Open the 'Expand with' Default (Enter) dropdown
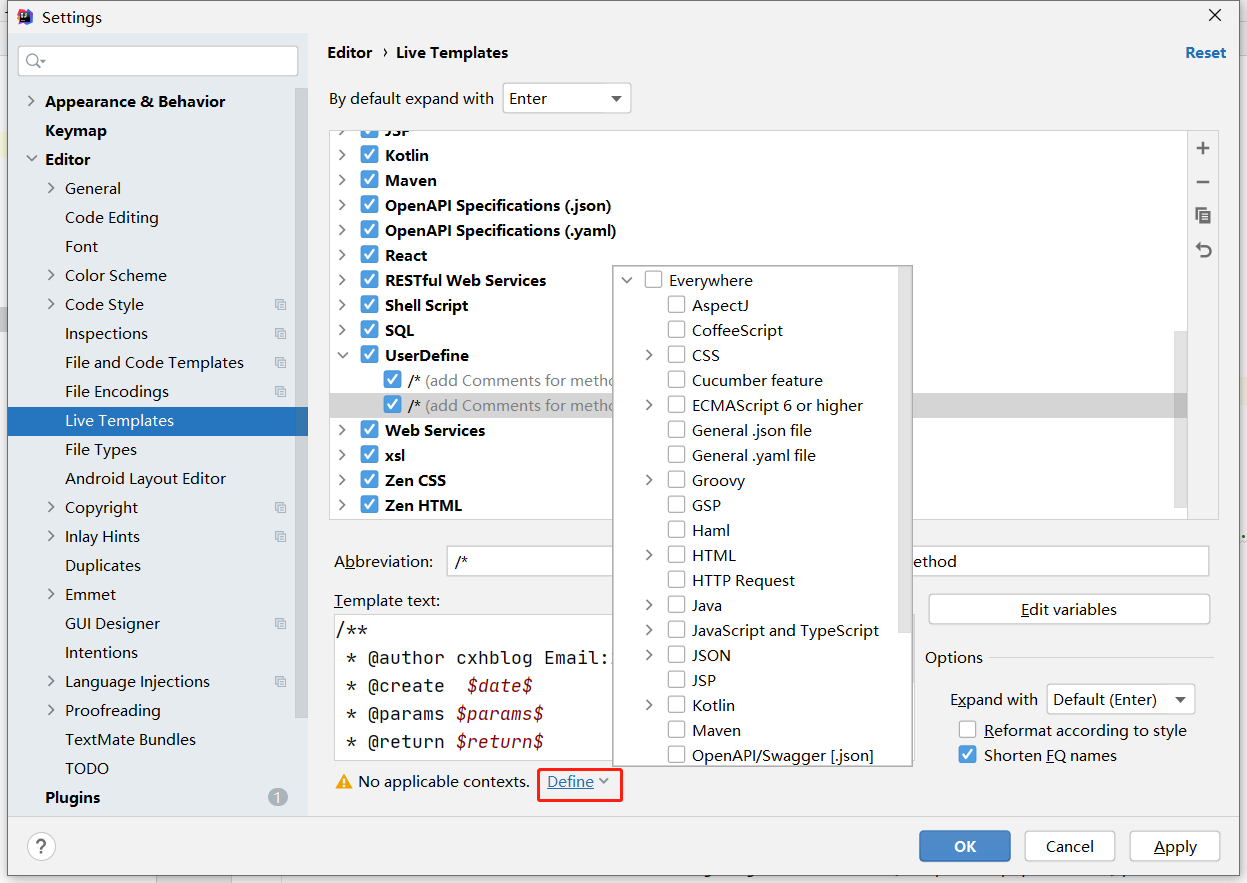1247x883 pixels. click(1121, 700)
